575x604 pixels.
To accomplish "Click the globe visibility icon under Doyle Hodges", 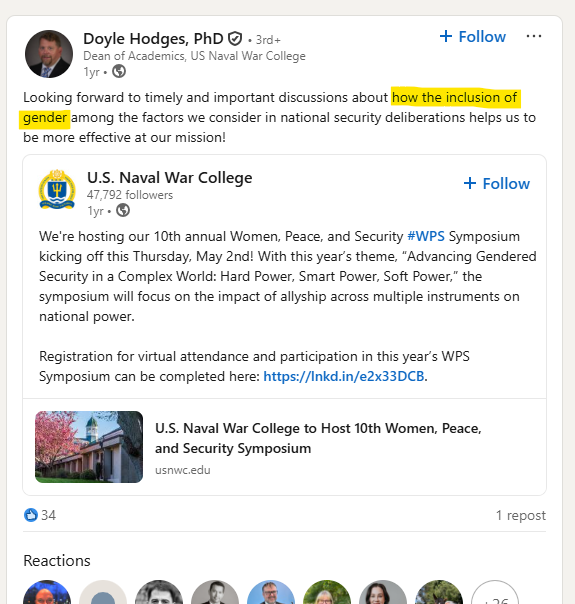I will click(x=119, y=71).
